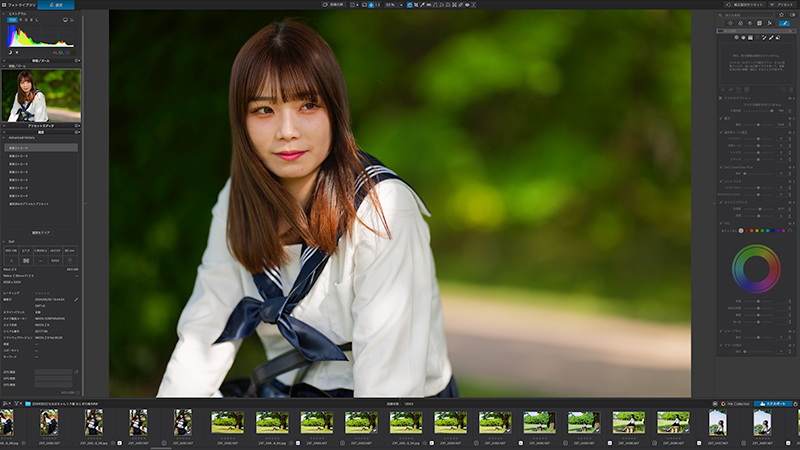
Task: Click the 画像比較 compare button
Action: [333, 5]
